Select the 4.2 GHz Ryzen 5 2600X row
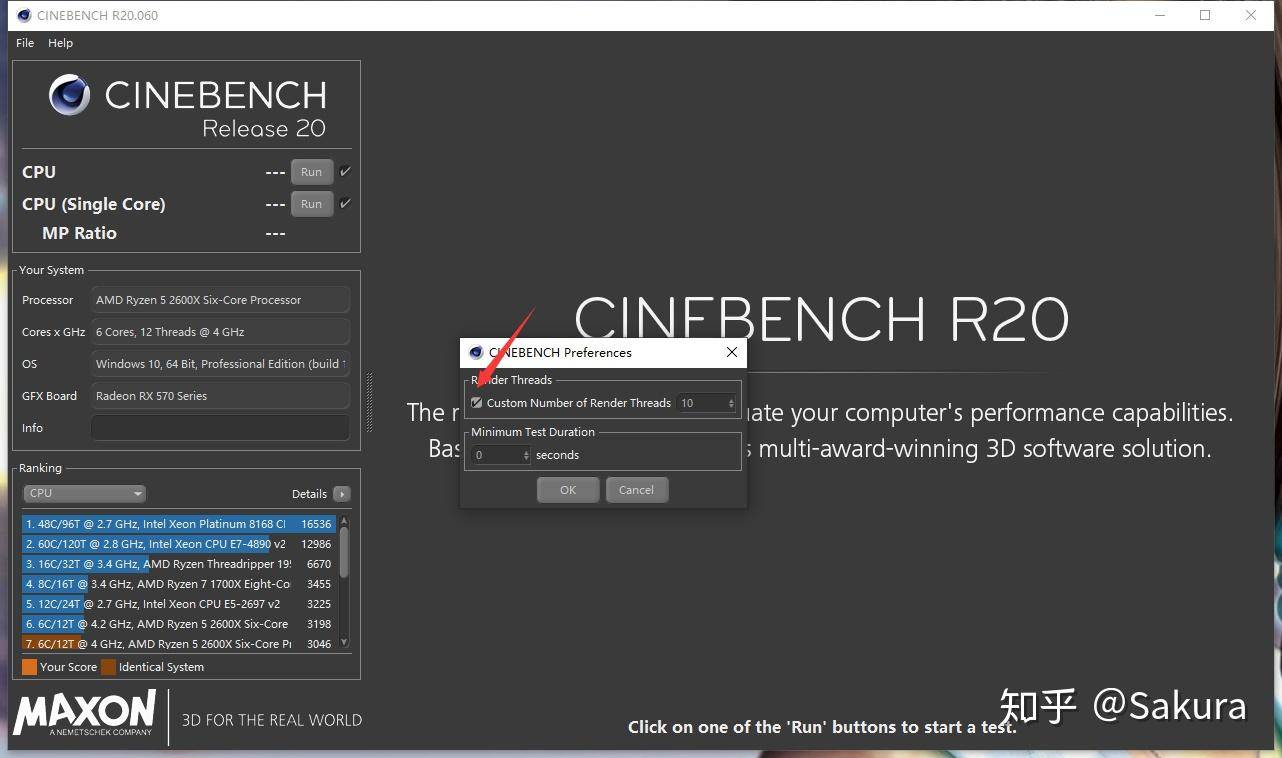Viewport: 1282px width, 758px height. point(179,624)
